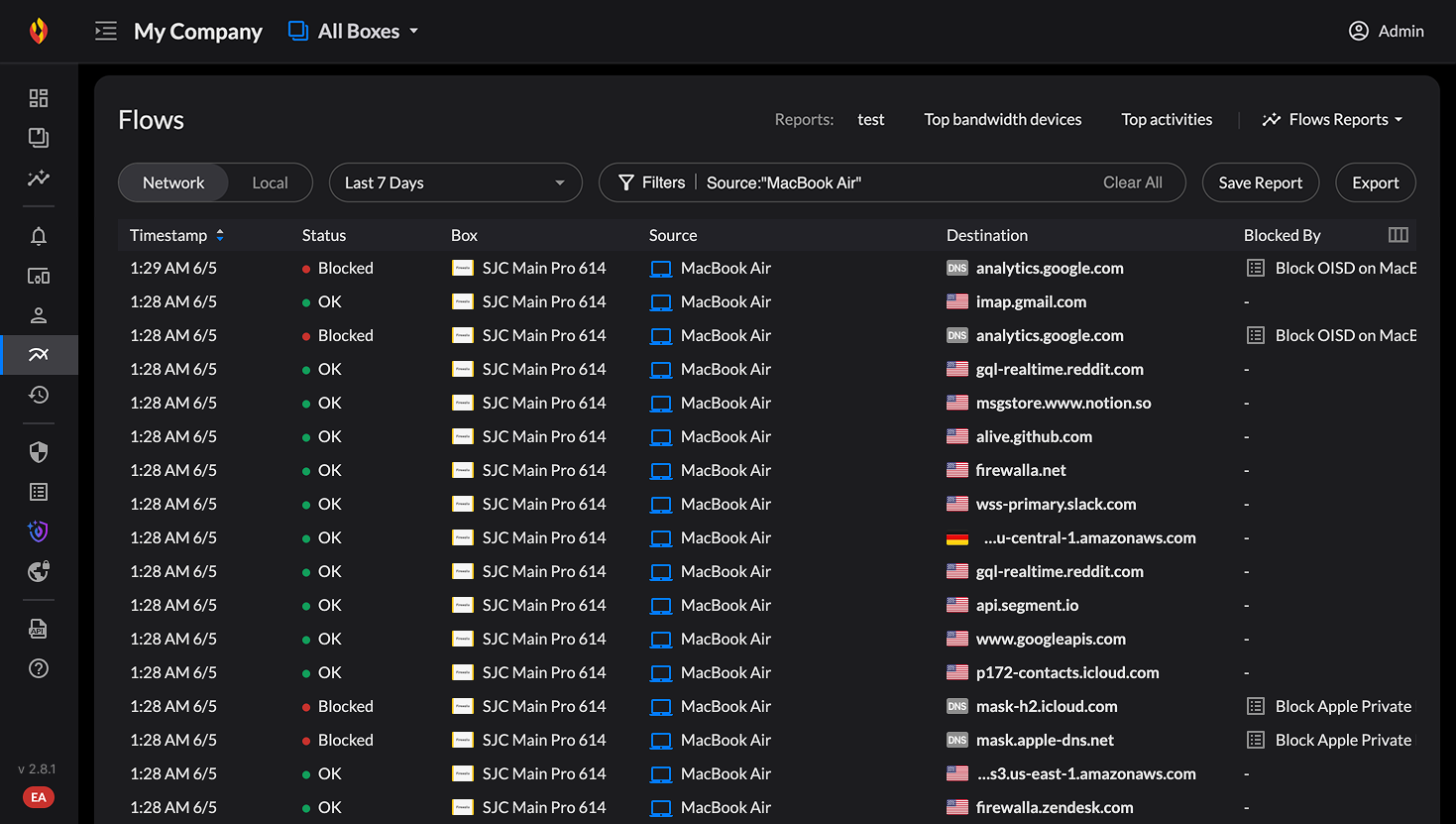Click rule icon beside mask-h2.icloud.com Block Apple Private
The width and height of the screenshot is (1456, 824).
pos(1256,706)
